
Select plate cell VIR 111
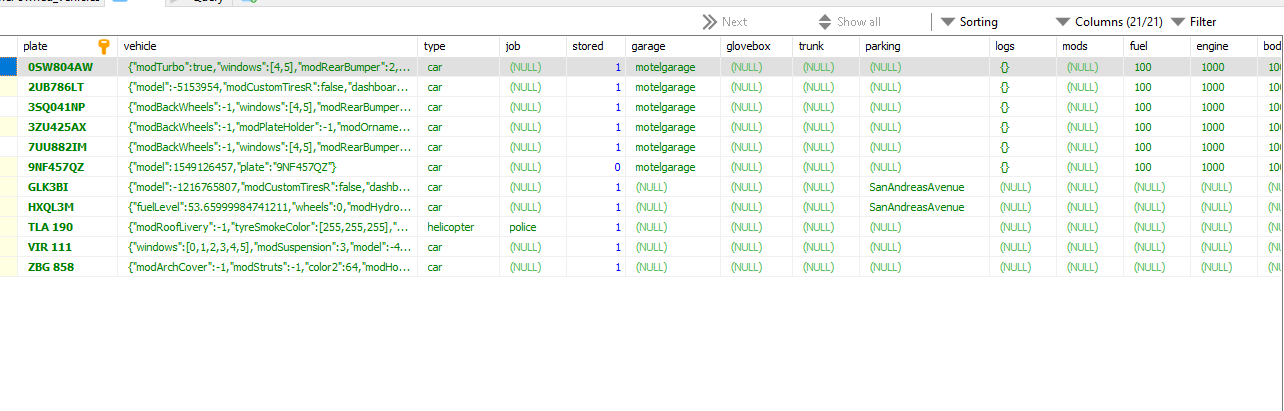[67, 247]
